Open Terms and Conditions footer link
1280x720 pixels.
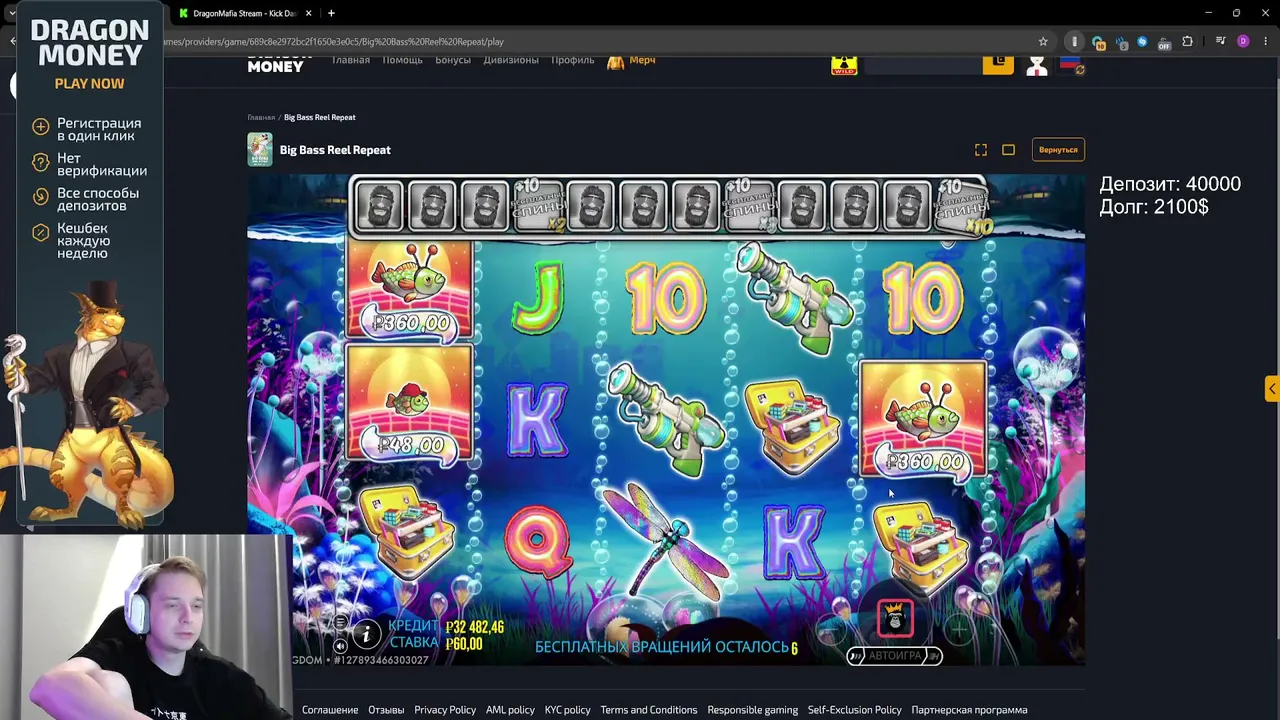pyautogui.click(x=649, y=710)
